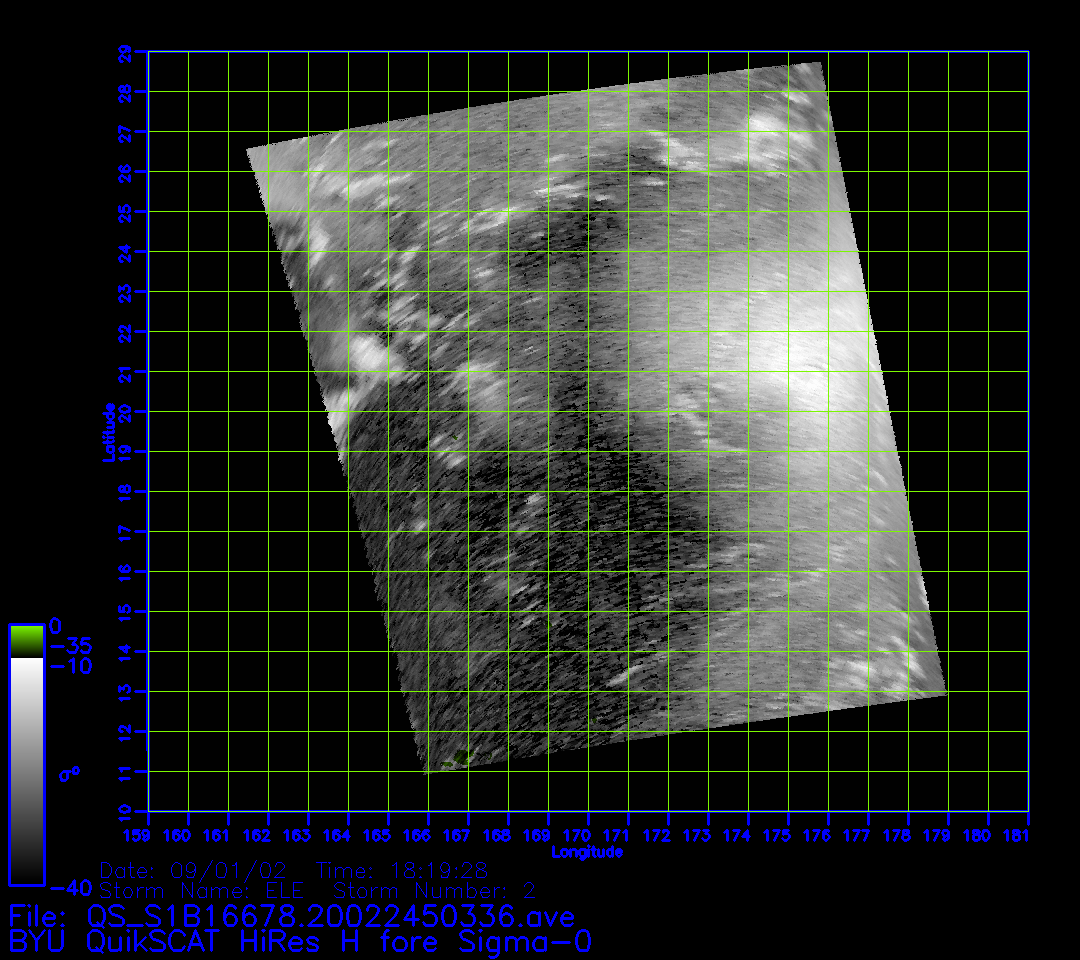Click the longitude tick label 159
This screenshot has width=1080, height=960.
click(137, 836)
